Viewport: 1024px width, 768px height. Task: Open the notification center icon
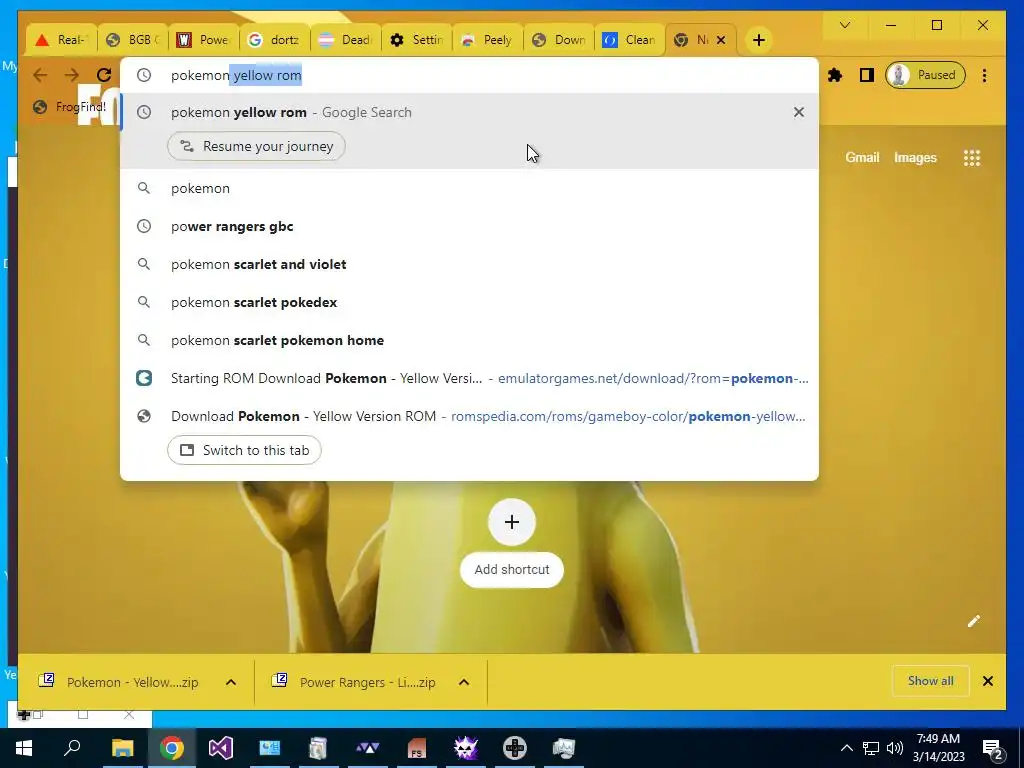point(993,749)
